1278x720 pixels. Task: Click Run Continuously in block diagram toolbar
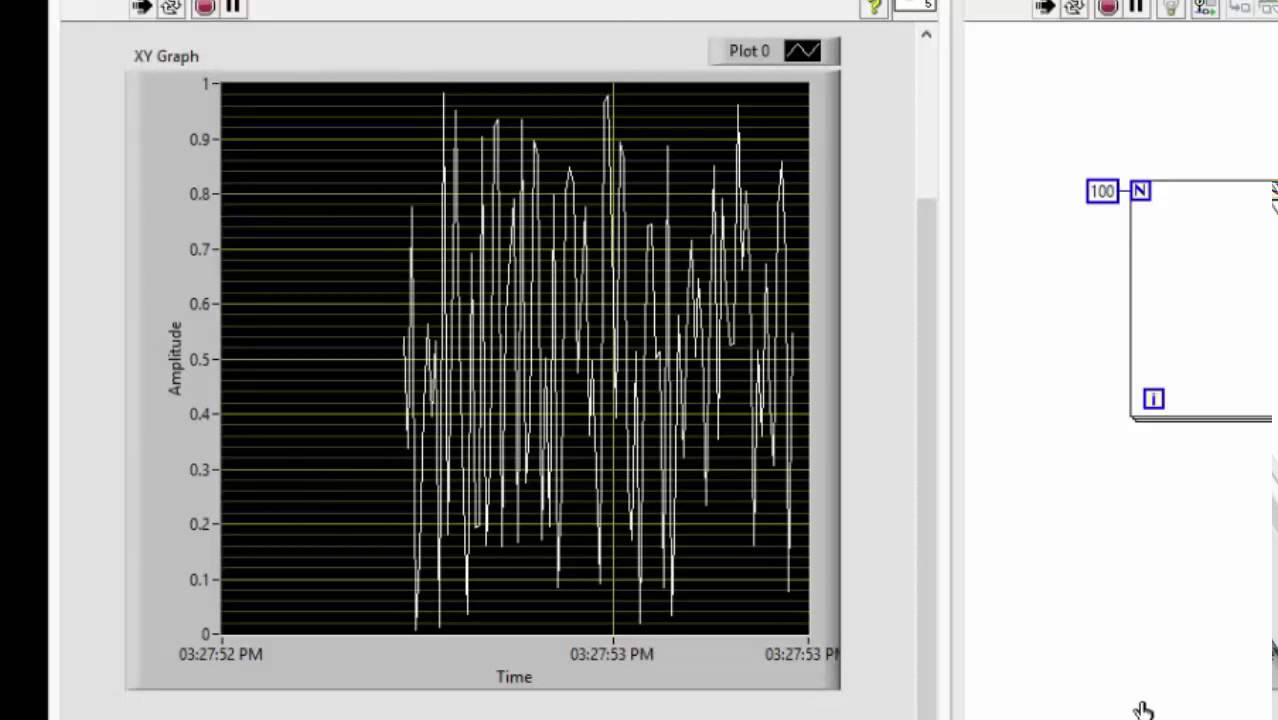coord(1075,7)
